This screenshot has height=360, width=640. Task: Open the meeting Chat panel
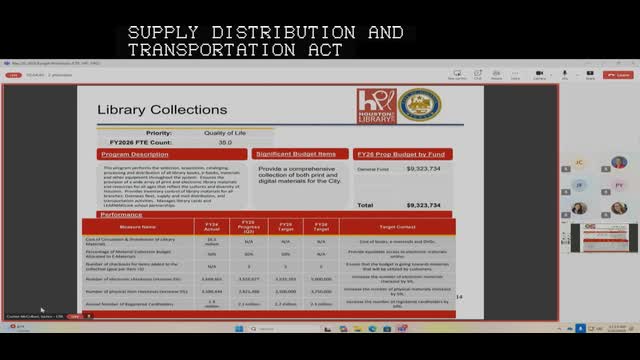(477, 75)
